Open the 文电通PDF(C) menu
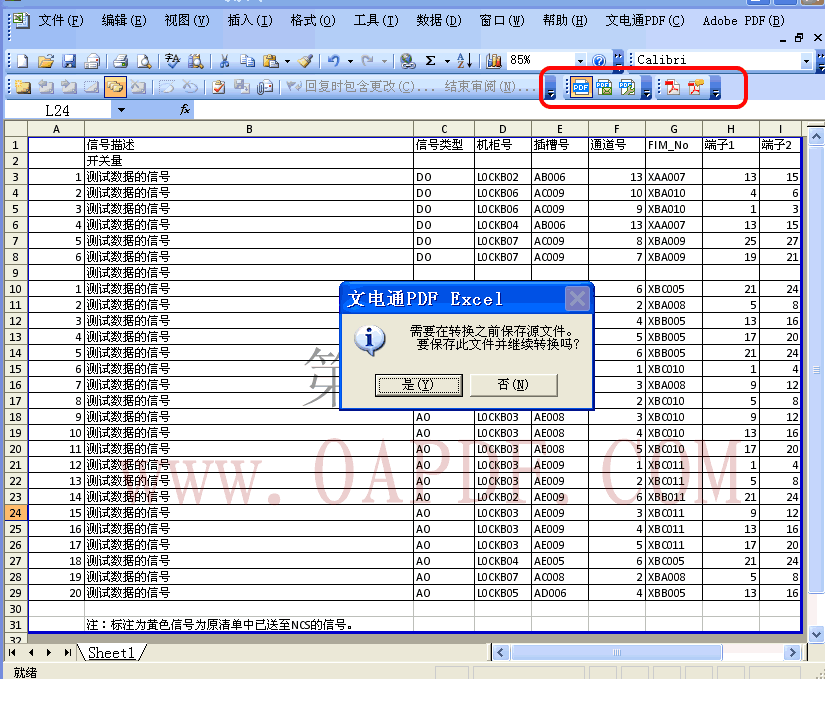The height and width of the screenshot is (701, 825). (x=645, y=21)
